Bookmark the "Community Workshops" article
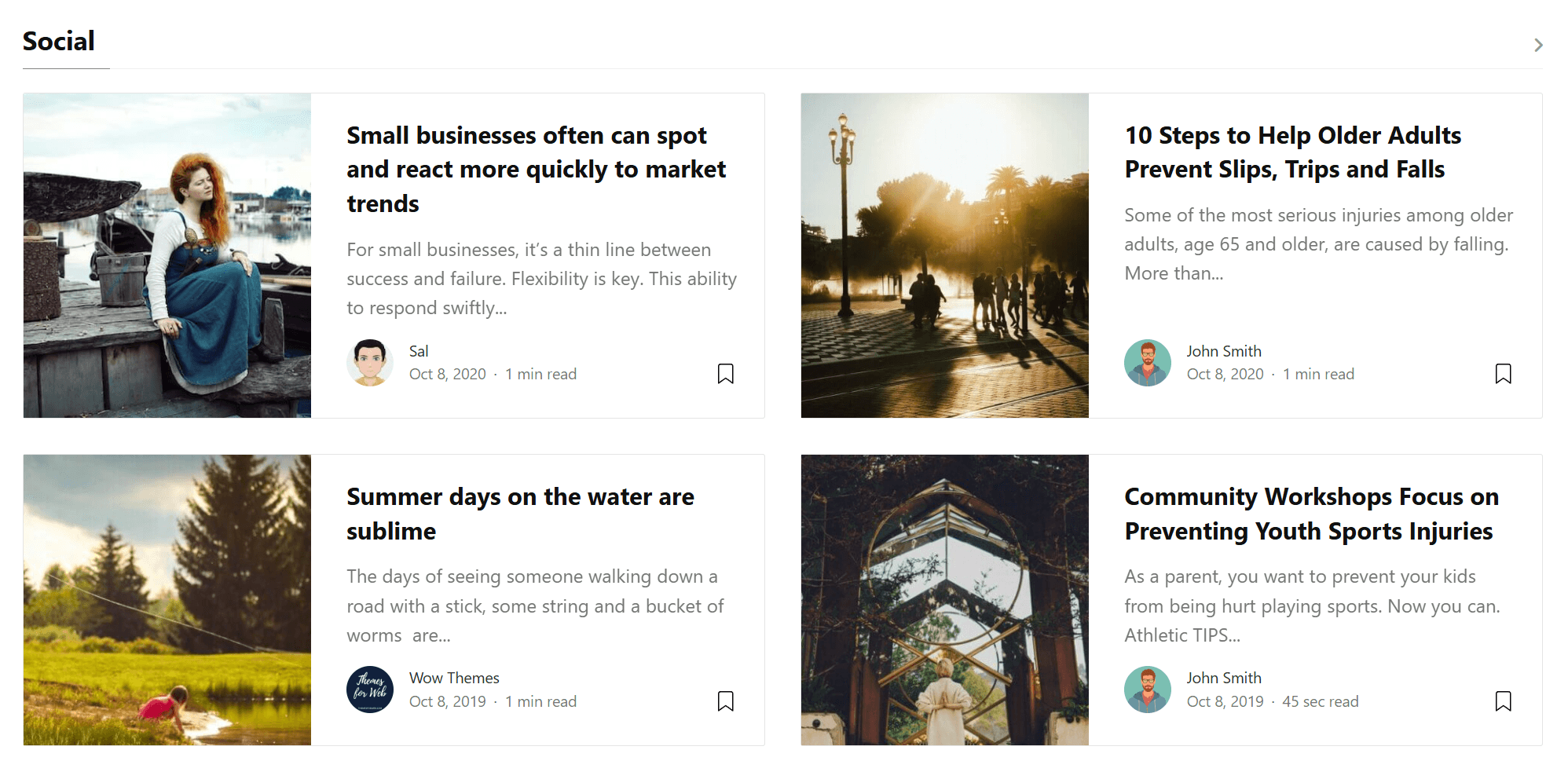The height and width of the screenshot is (783, 1568). tap(1504, 701)
